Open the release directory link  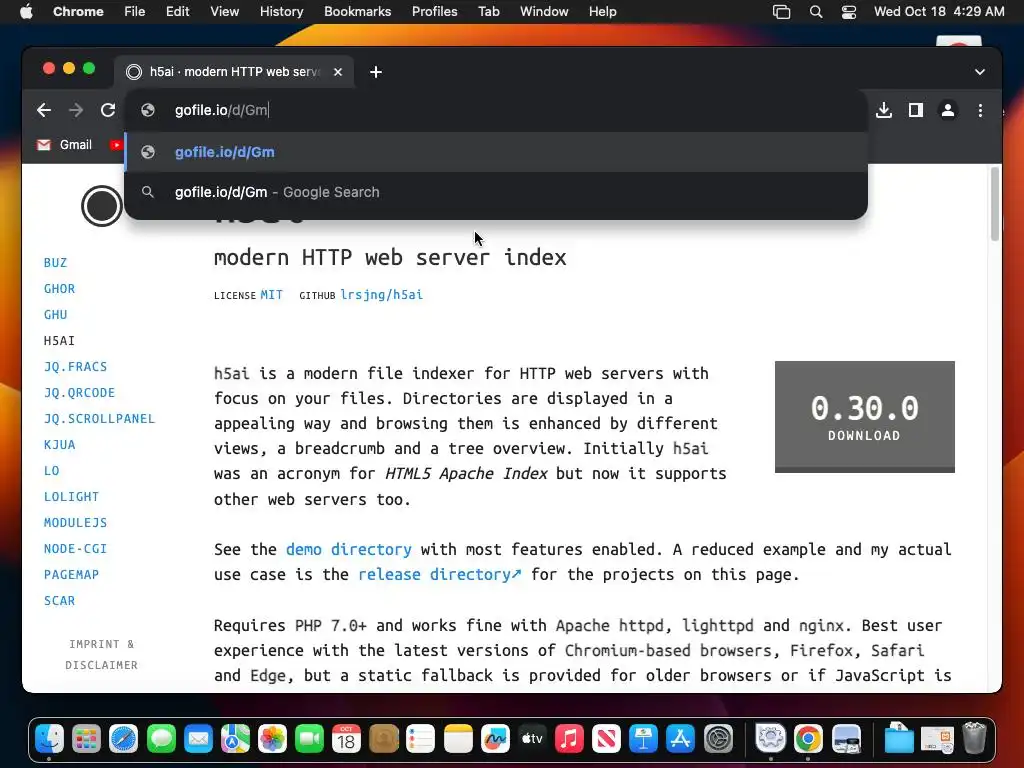tap(440, 575)
